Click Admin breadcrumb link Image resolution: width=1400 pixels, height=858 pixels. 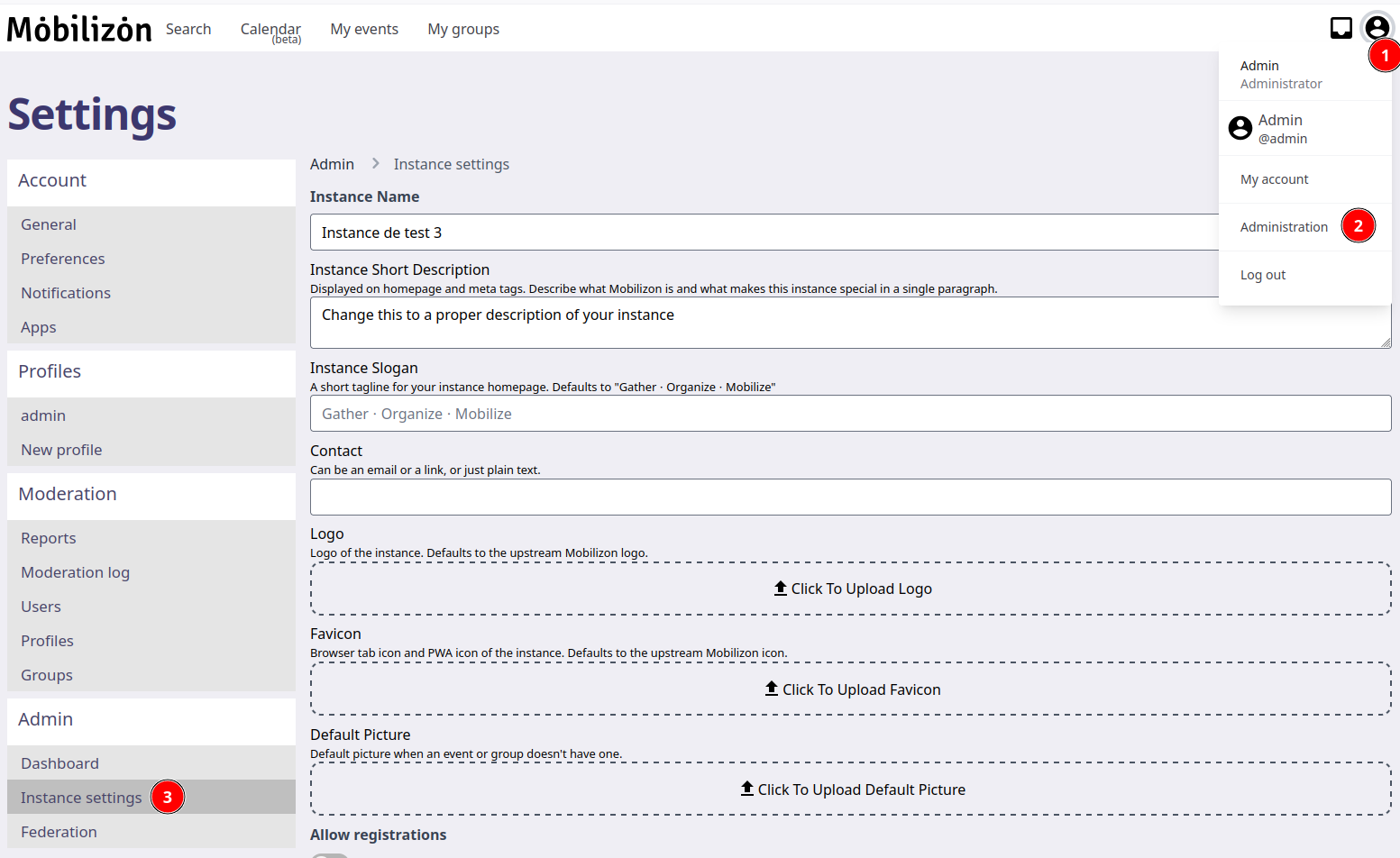pos(332,164)
